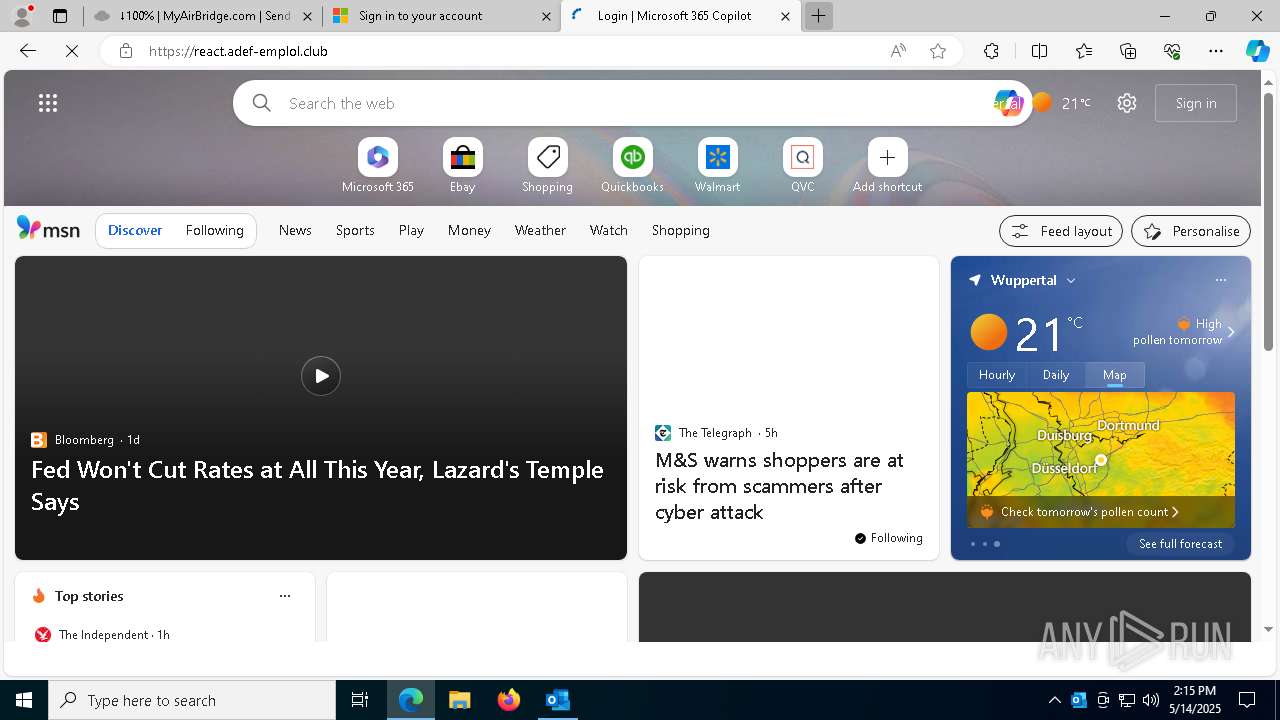Show hidden system tray icons
Screen dimensions: 1280x720
point(1054,700)
